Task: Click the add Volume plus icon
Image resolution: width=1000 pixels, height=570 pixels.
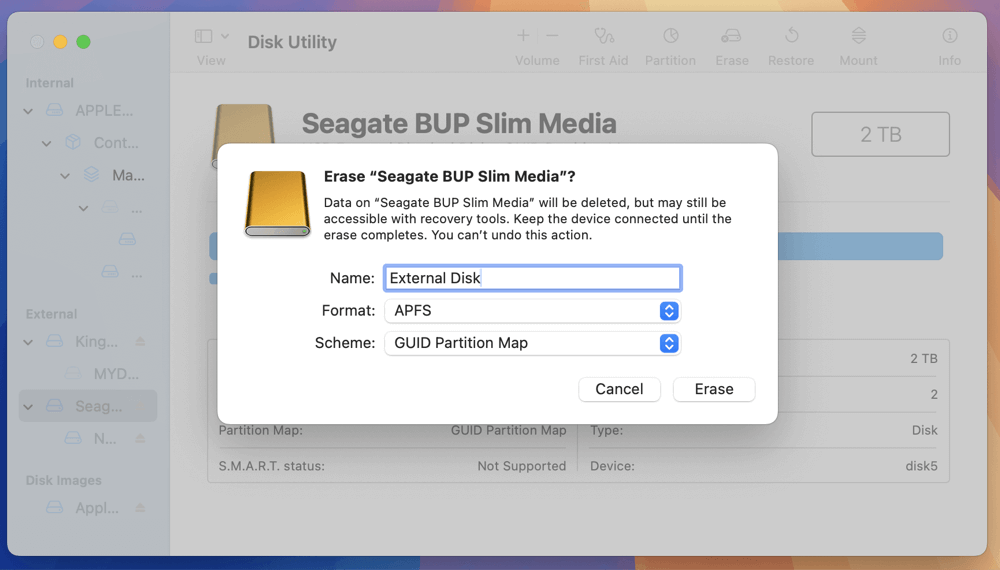Action: pos(523,36)
